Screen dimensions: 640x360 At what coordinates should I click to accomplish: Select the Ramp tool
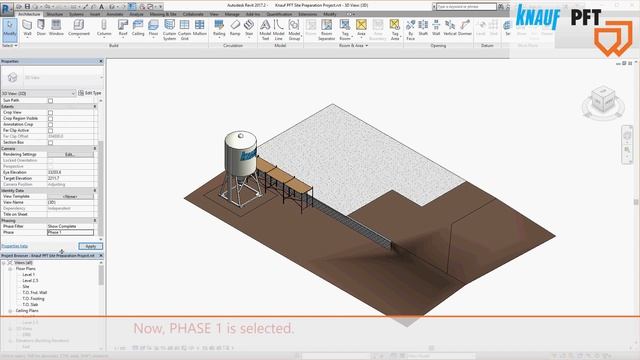point(235,28)
